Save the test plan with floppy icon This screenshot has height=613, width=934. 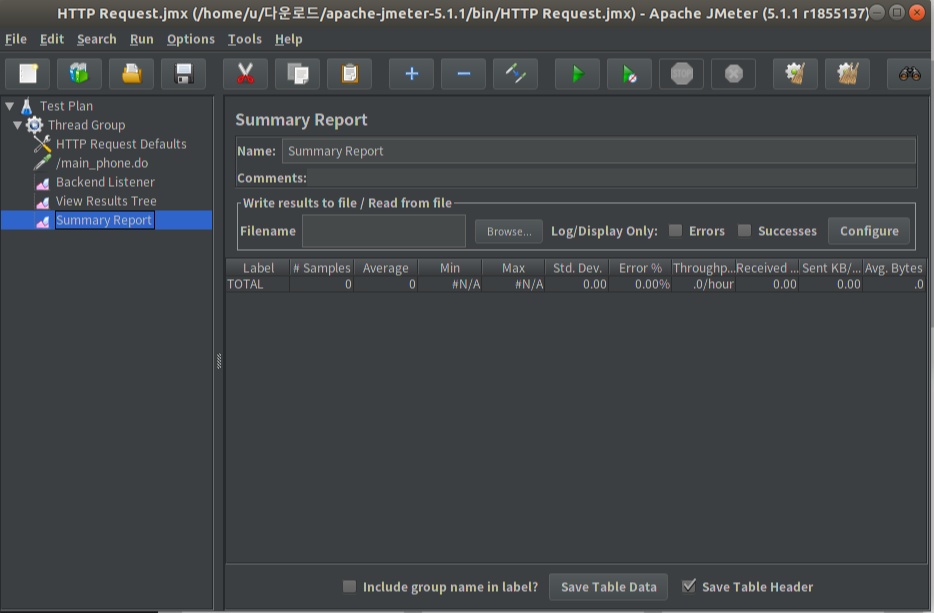pyautogui.click(x=183, y=74)
